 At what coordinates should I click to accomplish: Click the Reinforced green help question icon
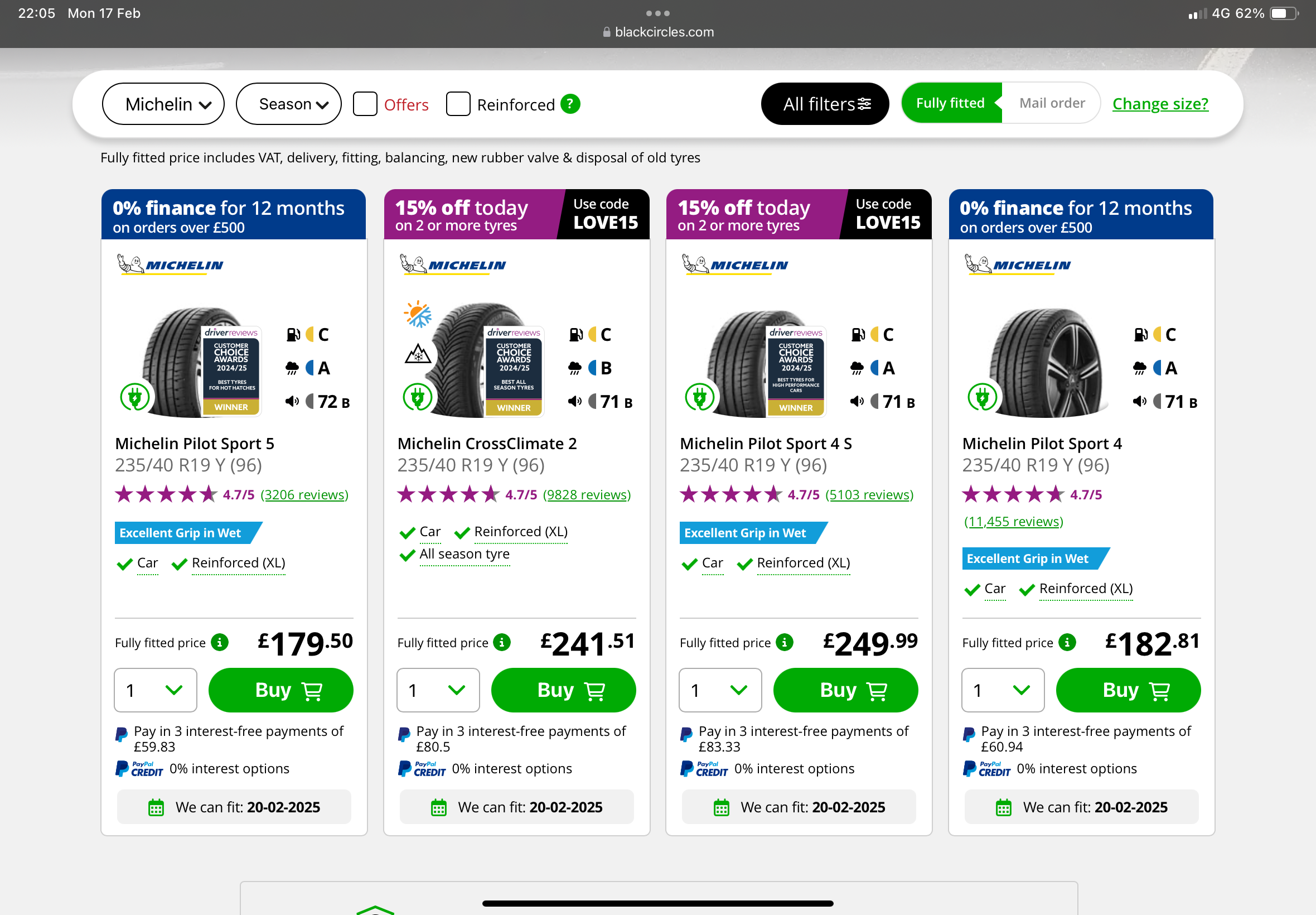(570, 104)
